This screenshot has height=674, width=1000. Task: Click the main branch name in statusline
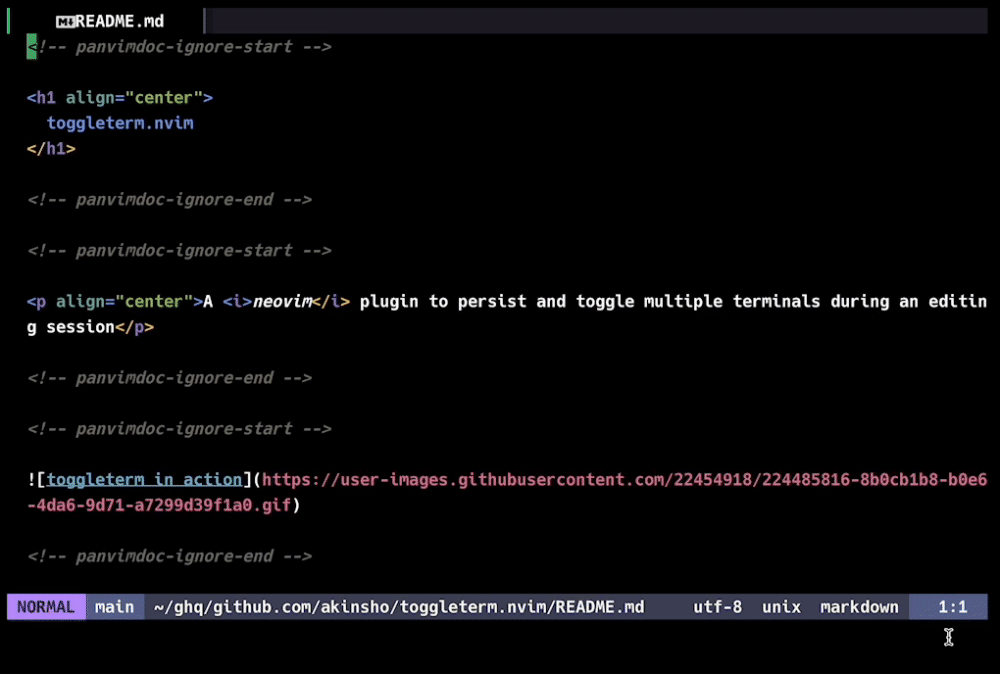tap(115, 606)
